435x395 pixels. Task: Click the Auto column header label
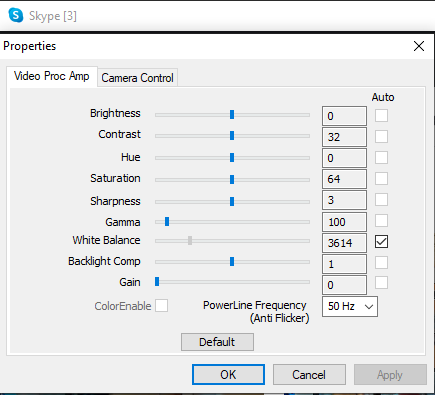(383, 97)
